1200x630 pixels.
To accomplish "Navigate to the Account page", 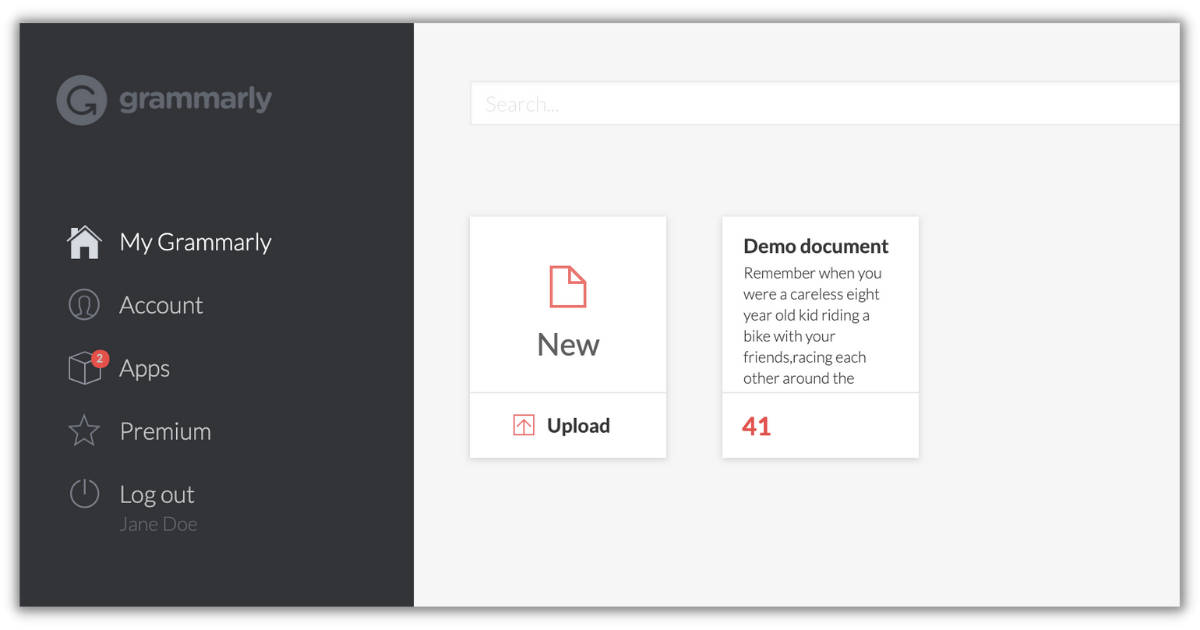I will [x=161, y=304].
